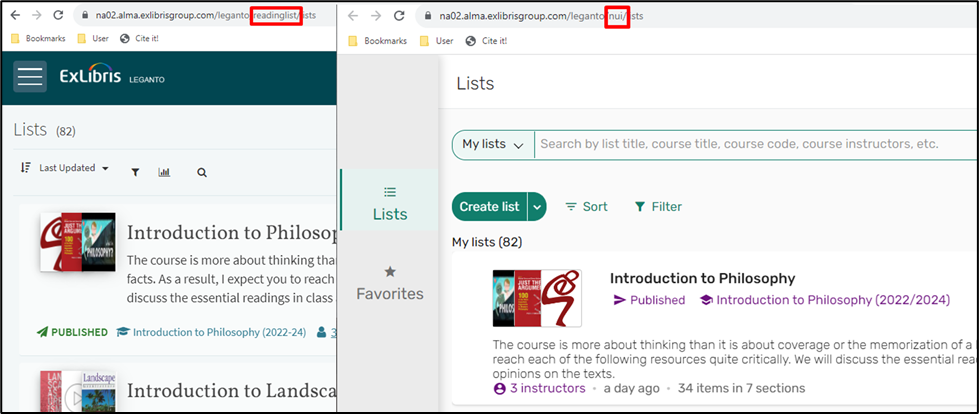This screenshot has height=414, width=979.
Task: Click the "34 items in 7 sections" text
Action: point(742,388)
